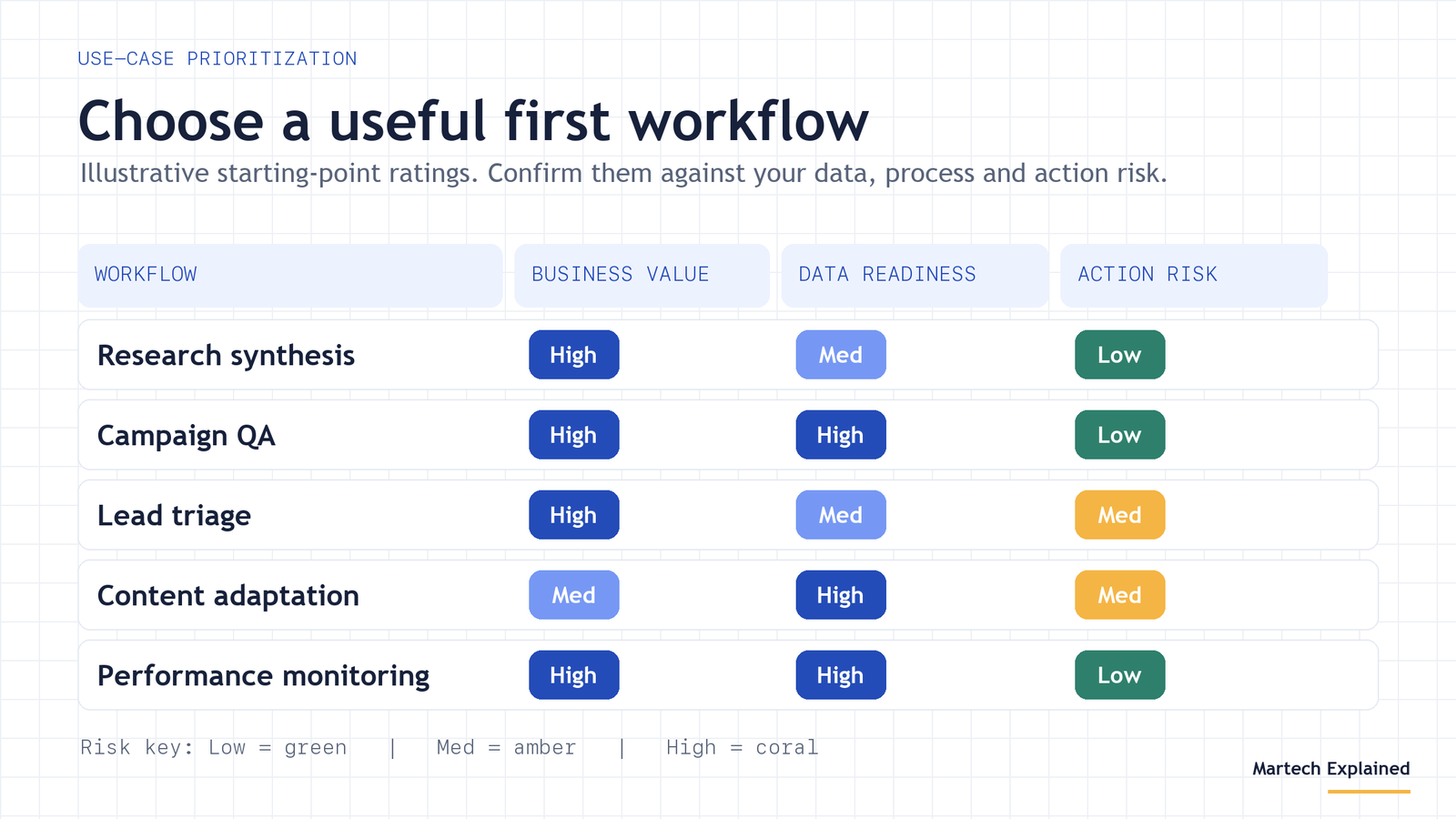Click Performance monitoring action risk Low badge
1456x819 pixels.
click(x=1120, y=675)
